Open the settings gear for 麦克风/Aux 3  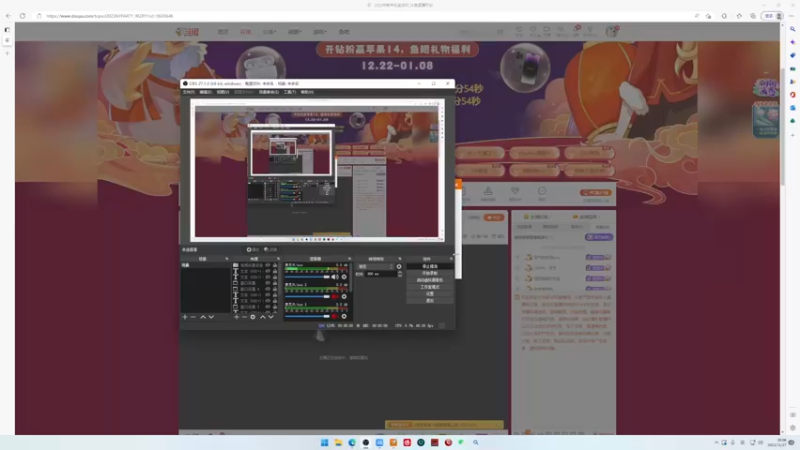344,316
